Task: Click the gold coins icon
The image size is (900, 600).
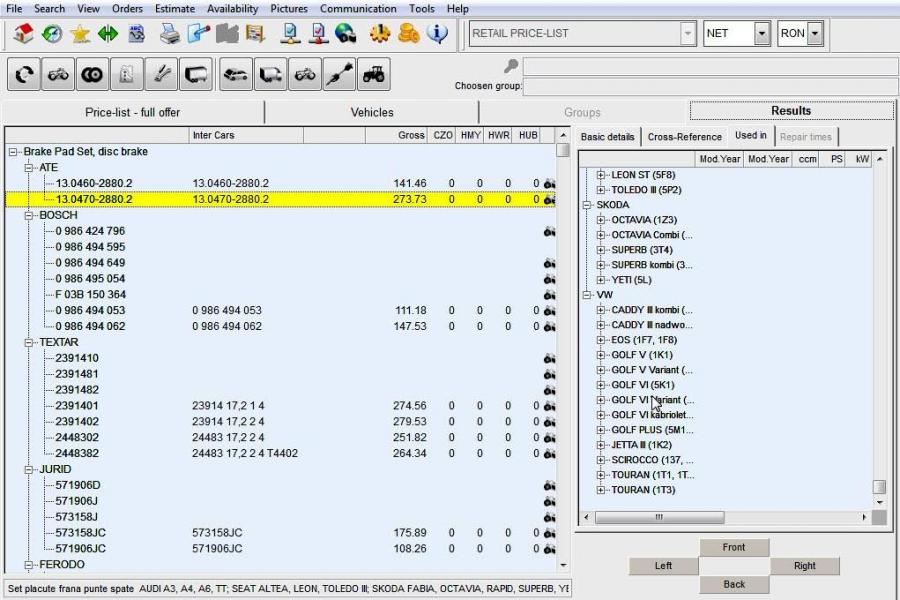Action: point(408,34)
